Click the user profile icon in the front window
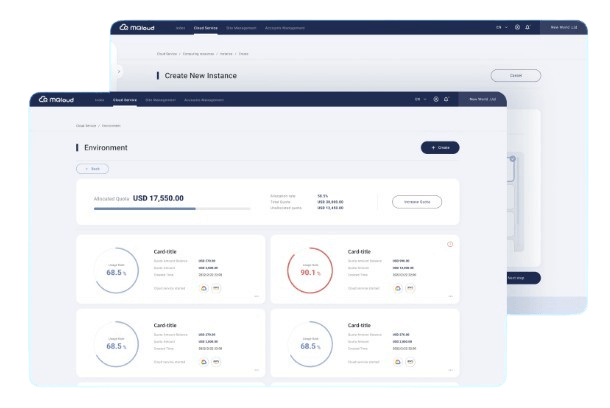Viewport: 610px width, 408px height. point(436,100)
